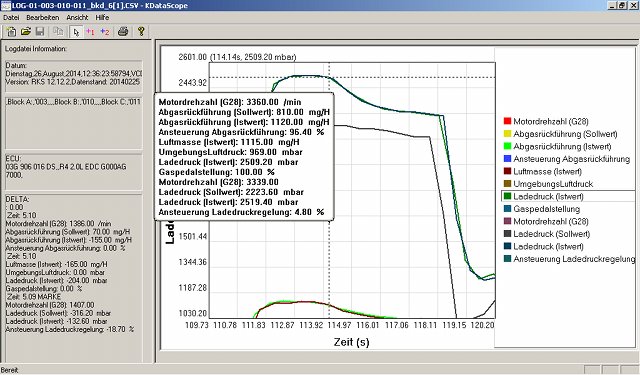Select legend entry Luftmasse (Istwert)
Image resolution: width=640 pixels, height=375 pixels.
coord(547,171)
